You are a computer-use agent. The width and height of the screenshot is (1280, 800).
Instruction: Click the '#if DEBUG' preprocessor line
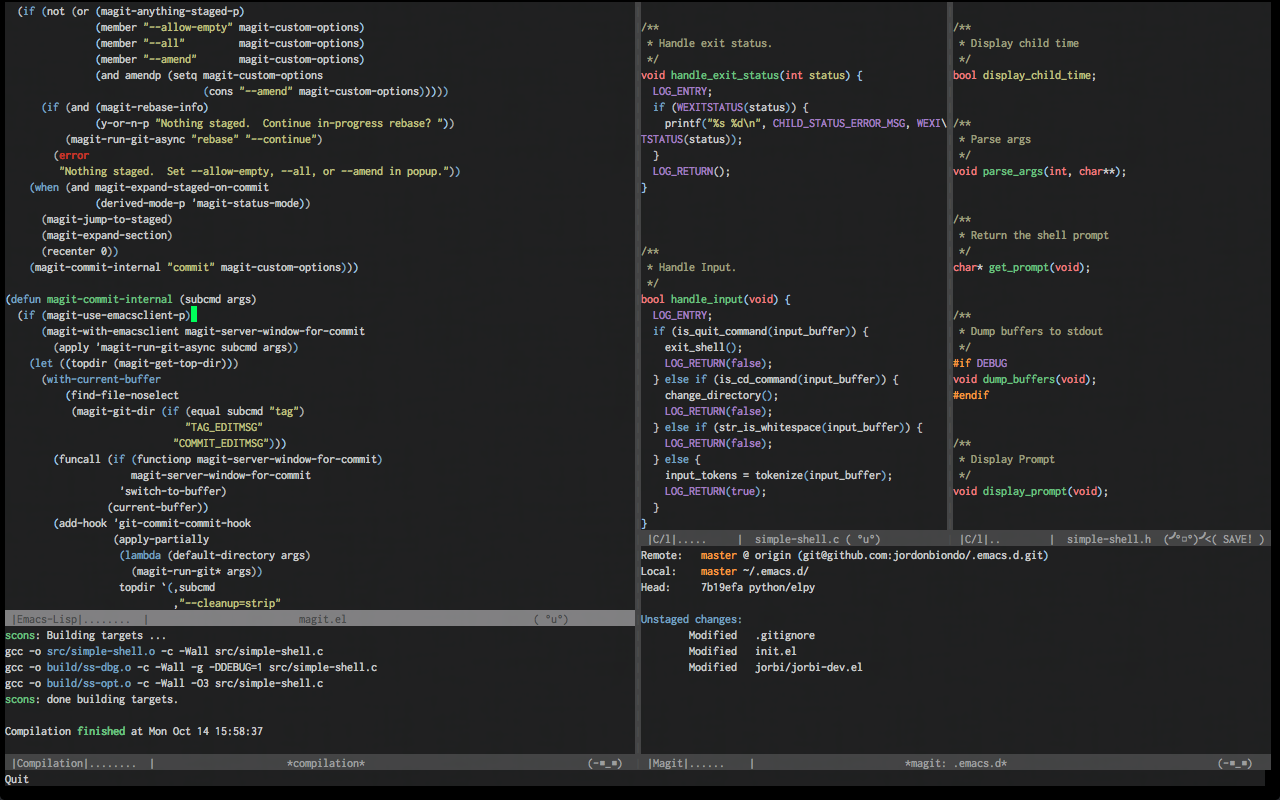pos(980,363)
